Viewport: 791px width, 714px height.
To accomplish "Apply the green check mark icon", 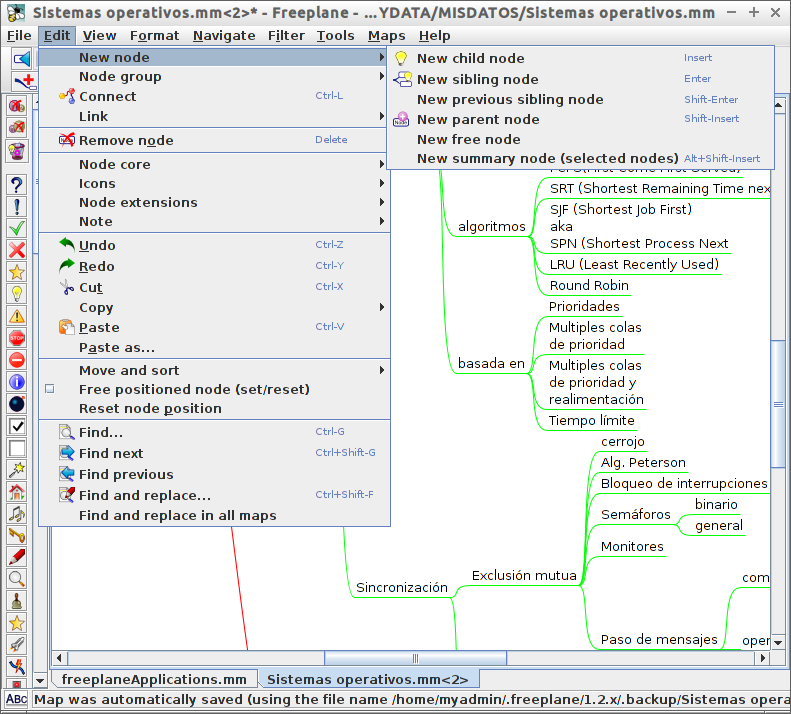I will [17, 228].
